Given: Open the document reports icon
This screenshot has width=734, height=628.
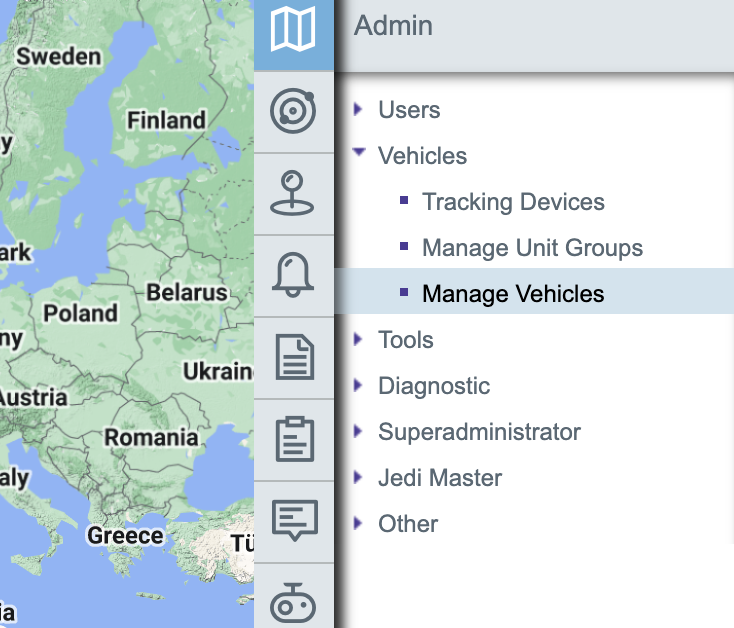Looking at the screenshot, I should pyautogui.click(x=293, y=357).
